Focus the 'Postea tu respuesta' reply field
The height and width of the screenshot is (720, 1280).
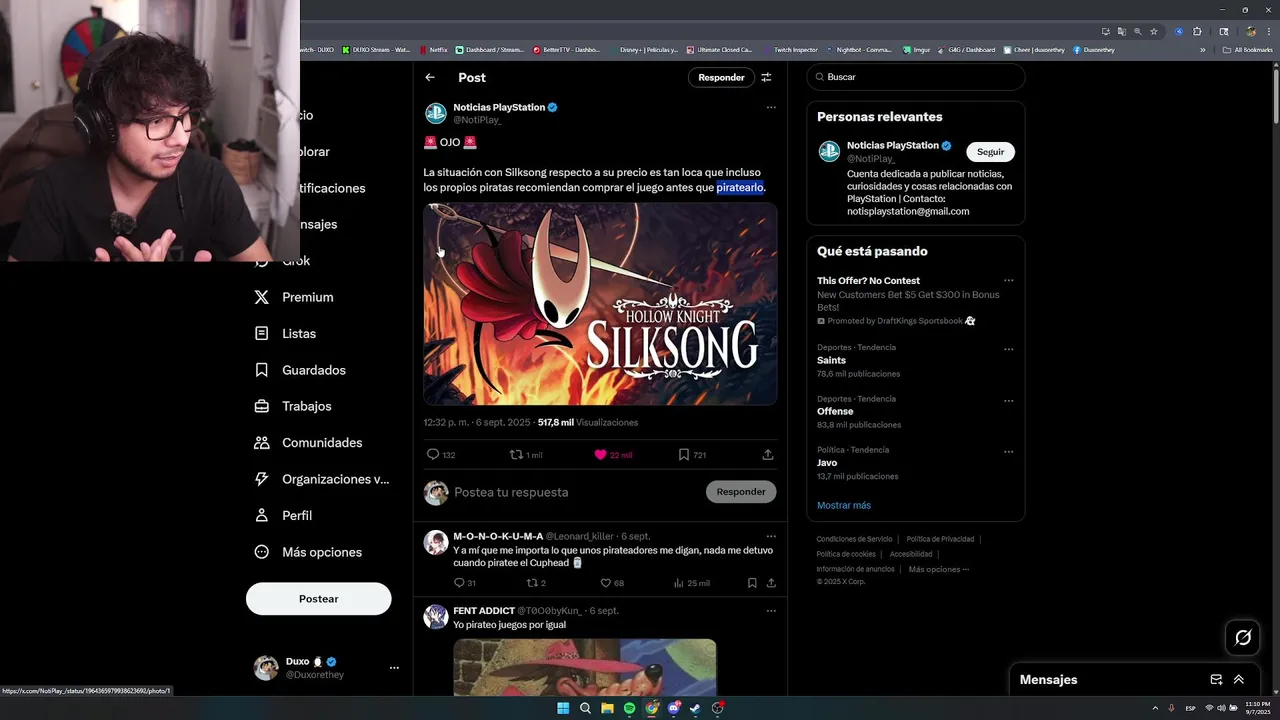[575, 492]
